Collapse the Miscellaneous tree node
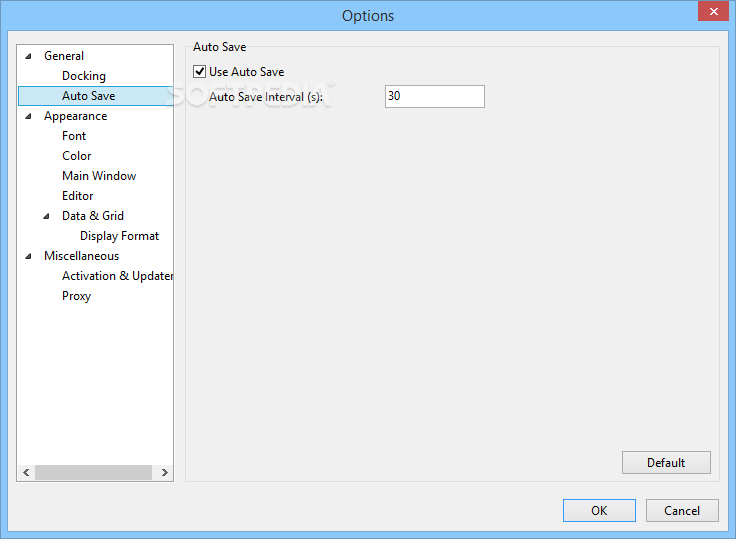 [28, 256]
